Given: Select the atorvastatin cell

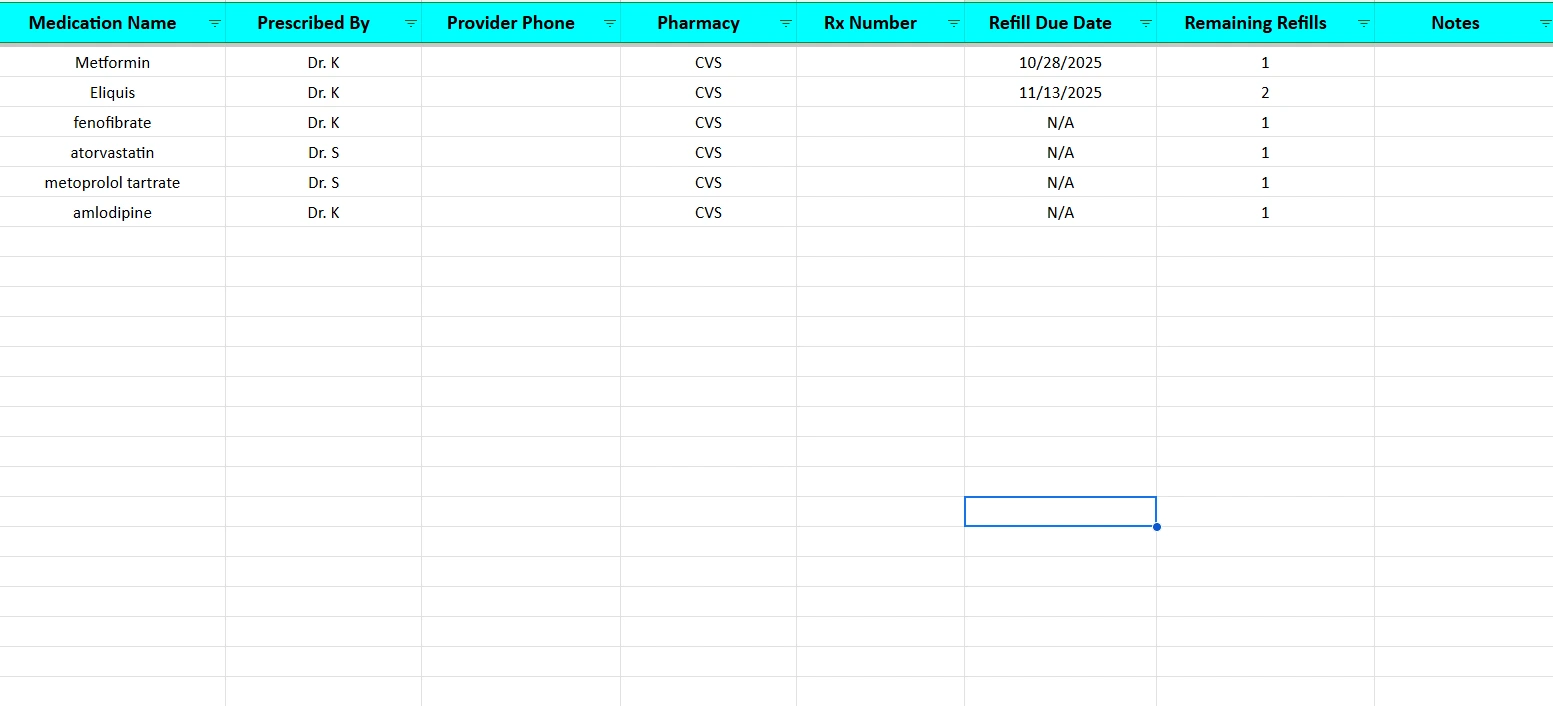Looking at the screenshot, I should click(x=112, y=152).
